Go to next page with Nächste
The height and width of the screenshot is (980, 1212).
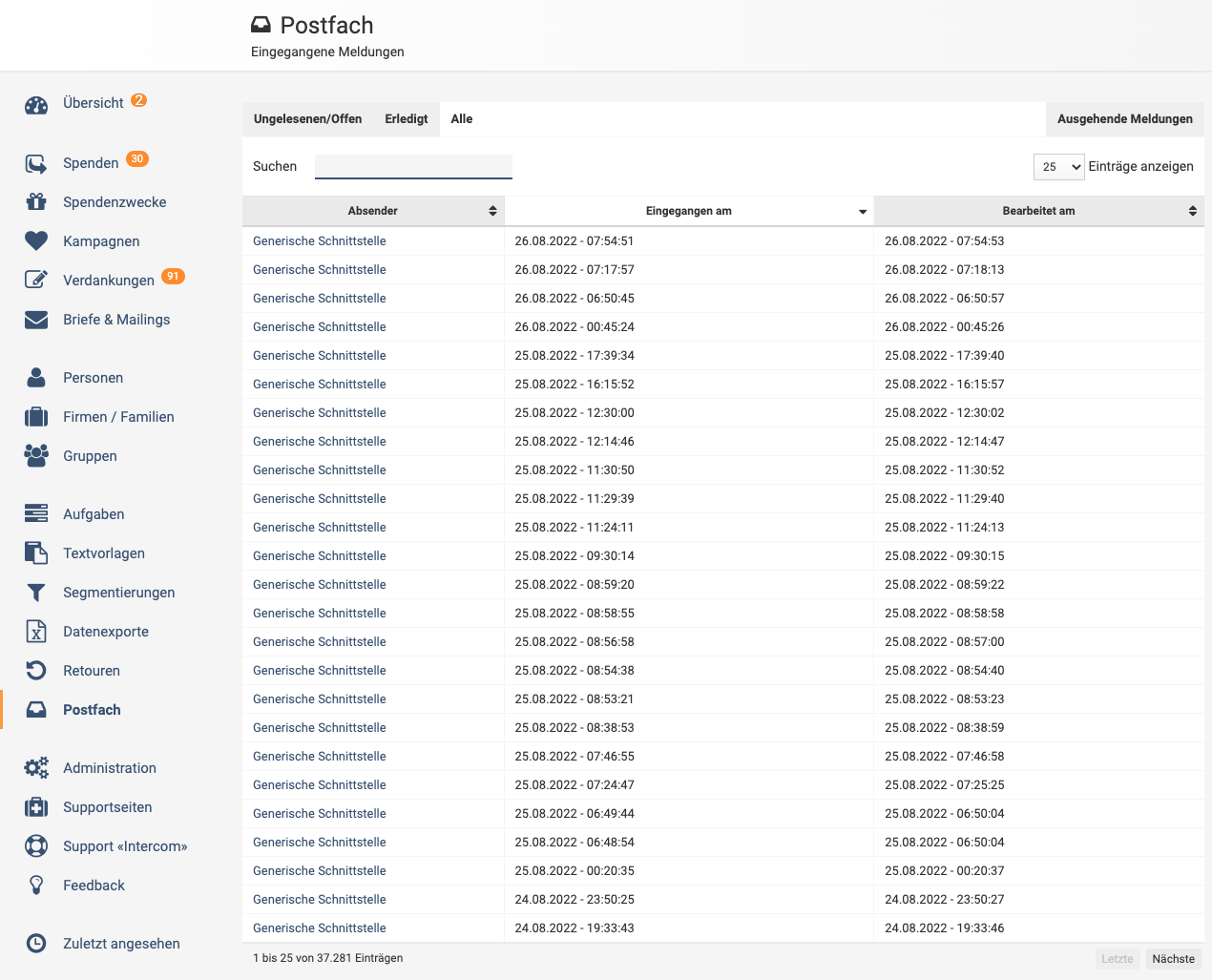(x=1173, y=959)
